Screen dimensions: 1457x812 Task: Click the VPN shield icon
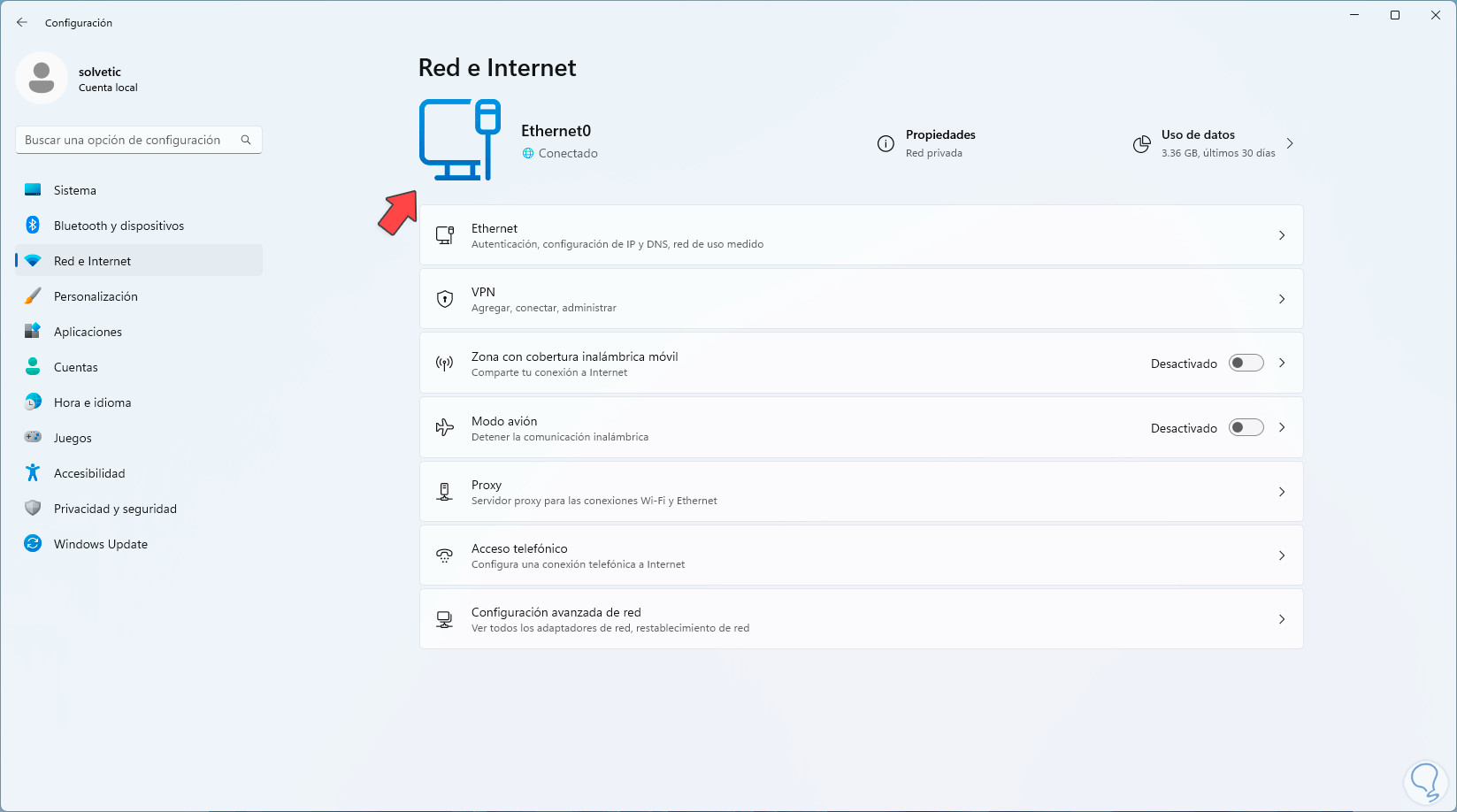coord(445,299)
